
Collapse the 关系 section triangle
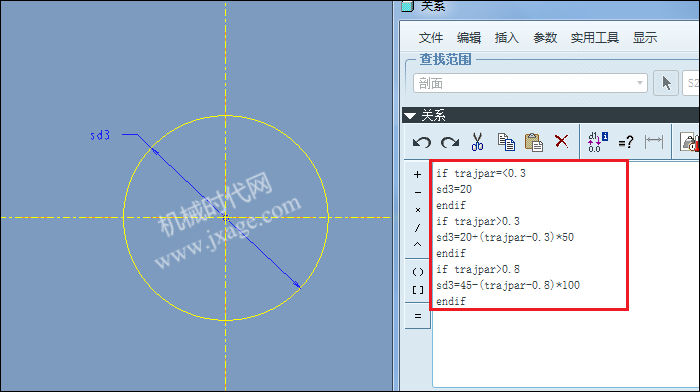[410, 116]
